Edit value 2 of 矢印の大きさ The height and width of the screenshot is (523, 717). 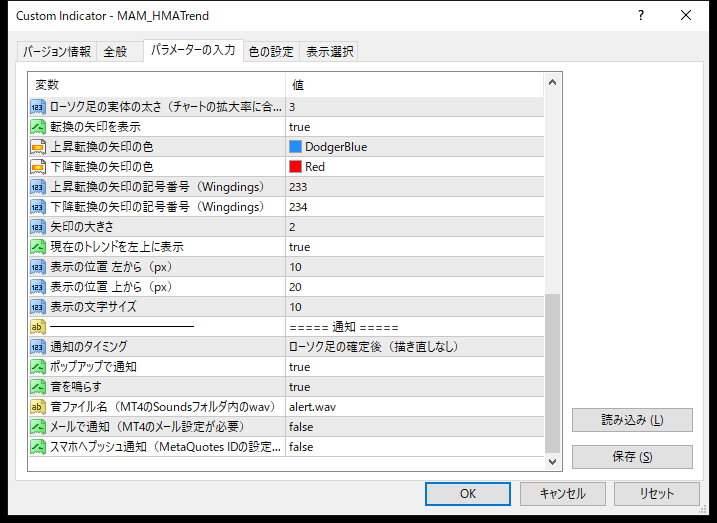(x=414, y=227)
